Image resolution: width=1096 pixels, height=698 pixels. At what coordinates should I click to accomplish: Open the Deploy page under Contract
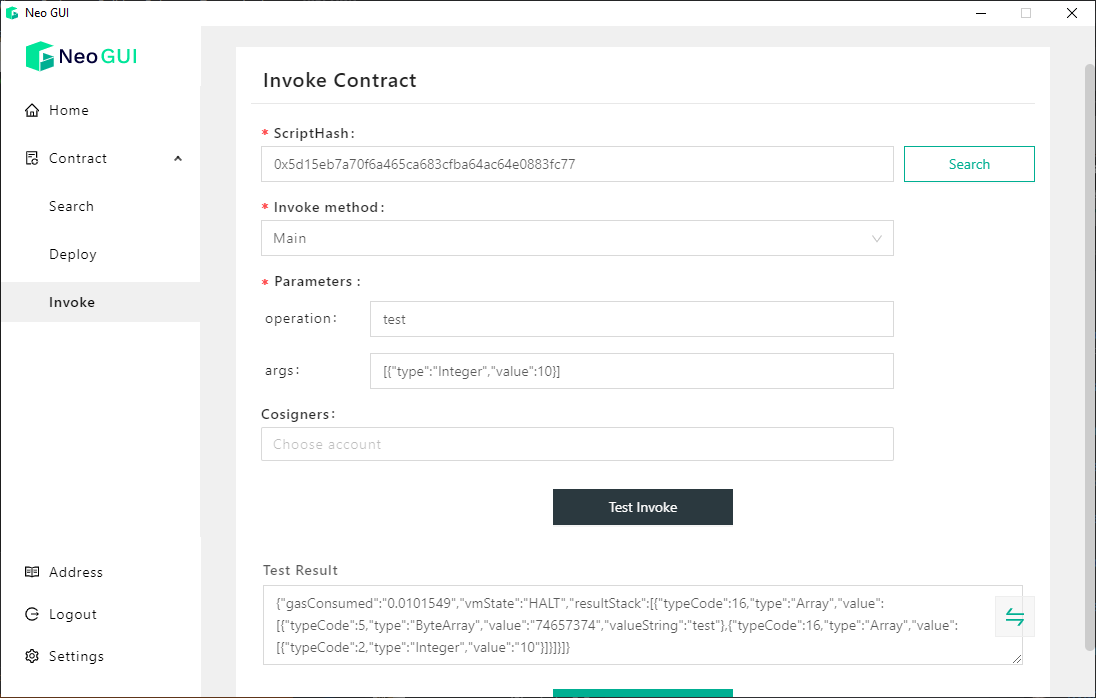coord(72,254)
